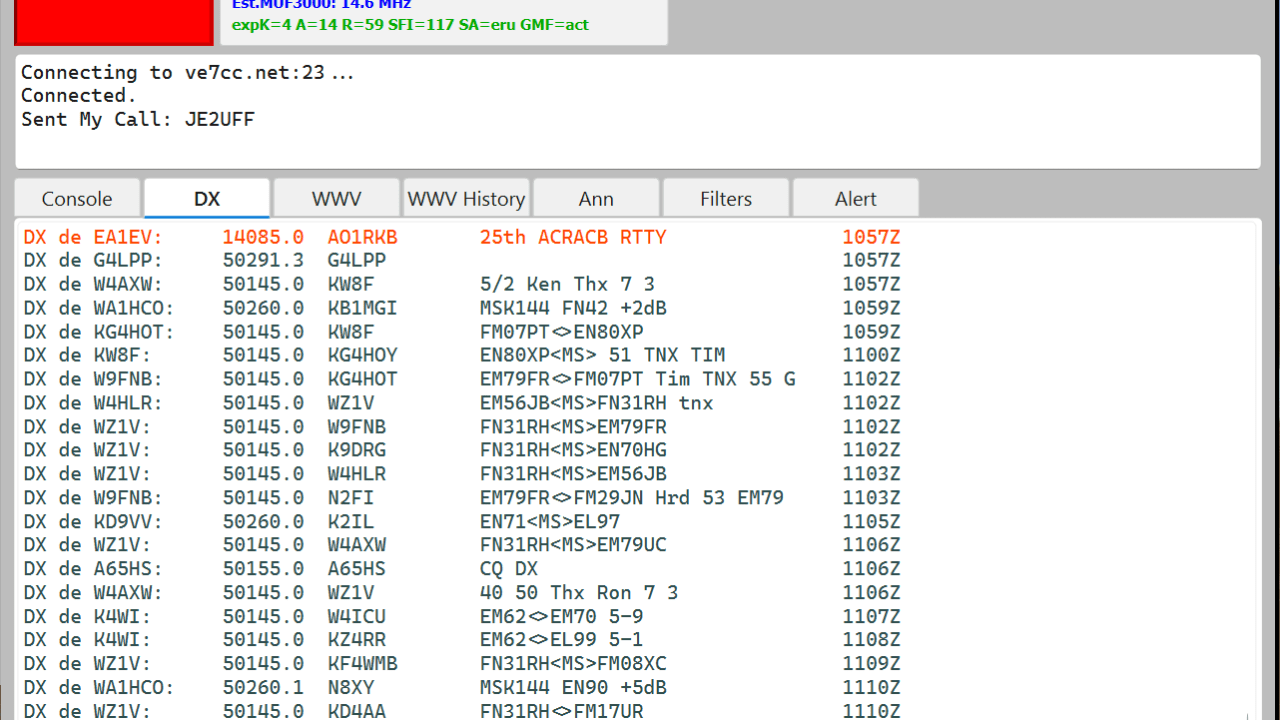
Task: Click 'FN31RH<MS>EM79UC' comment
Action: pos(573,545)
